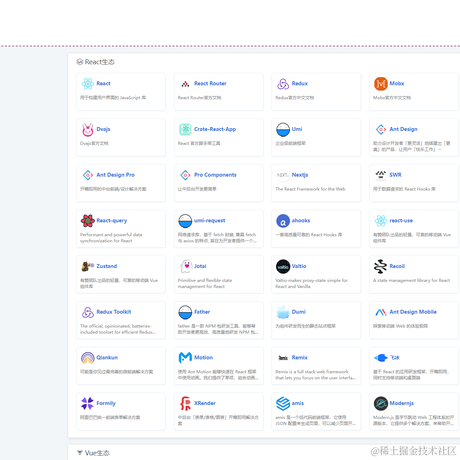Select the Ant Design title link

pos(403,129)
